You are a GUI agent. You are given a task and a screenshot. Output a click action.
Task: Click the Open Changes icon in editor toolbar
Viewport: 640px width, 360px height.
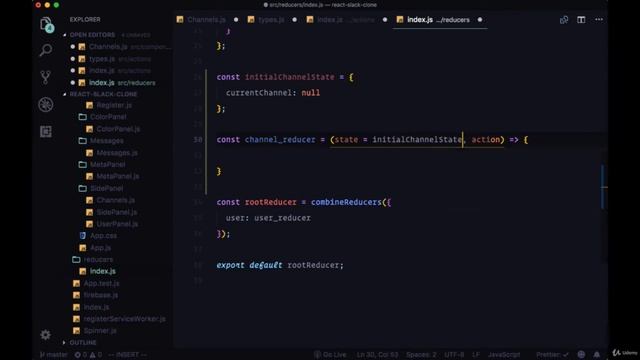(564, 20)
